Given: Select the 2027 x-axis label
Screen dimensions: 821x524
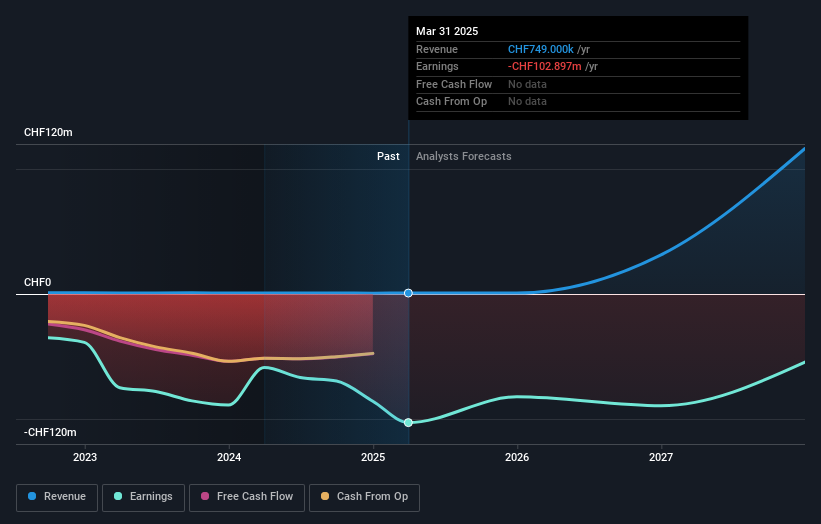Looking at the screenshot, I should click(661, 457).
